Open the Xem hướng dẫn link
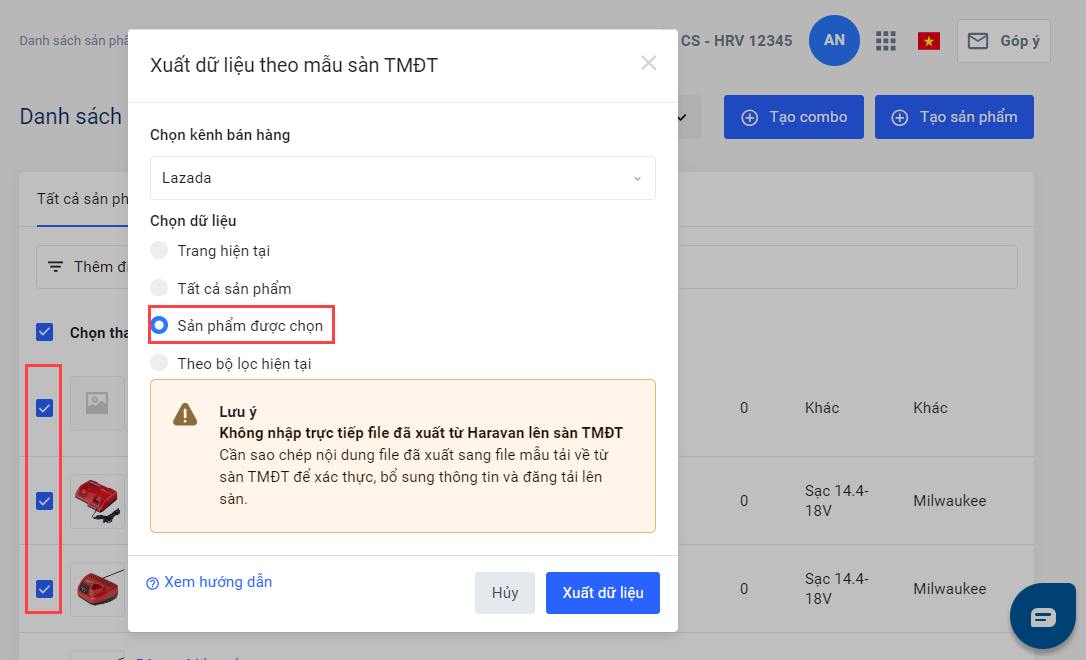This screenshot has height=660, width=1086. [x=217, y=582]
